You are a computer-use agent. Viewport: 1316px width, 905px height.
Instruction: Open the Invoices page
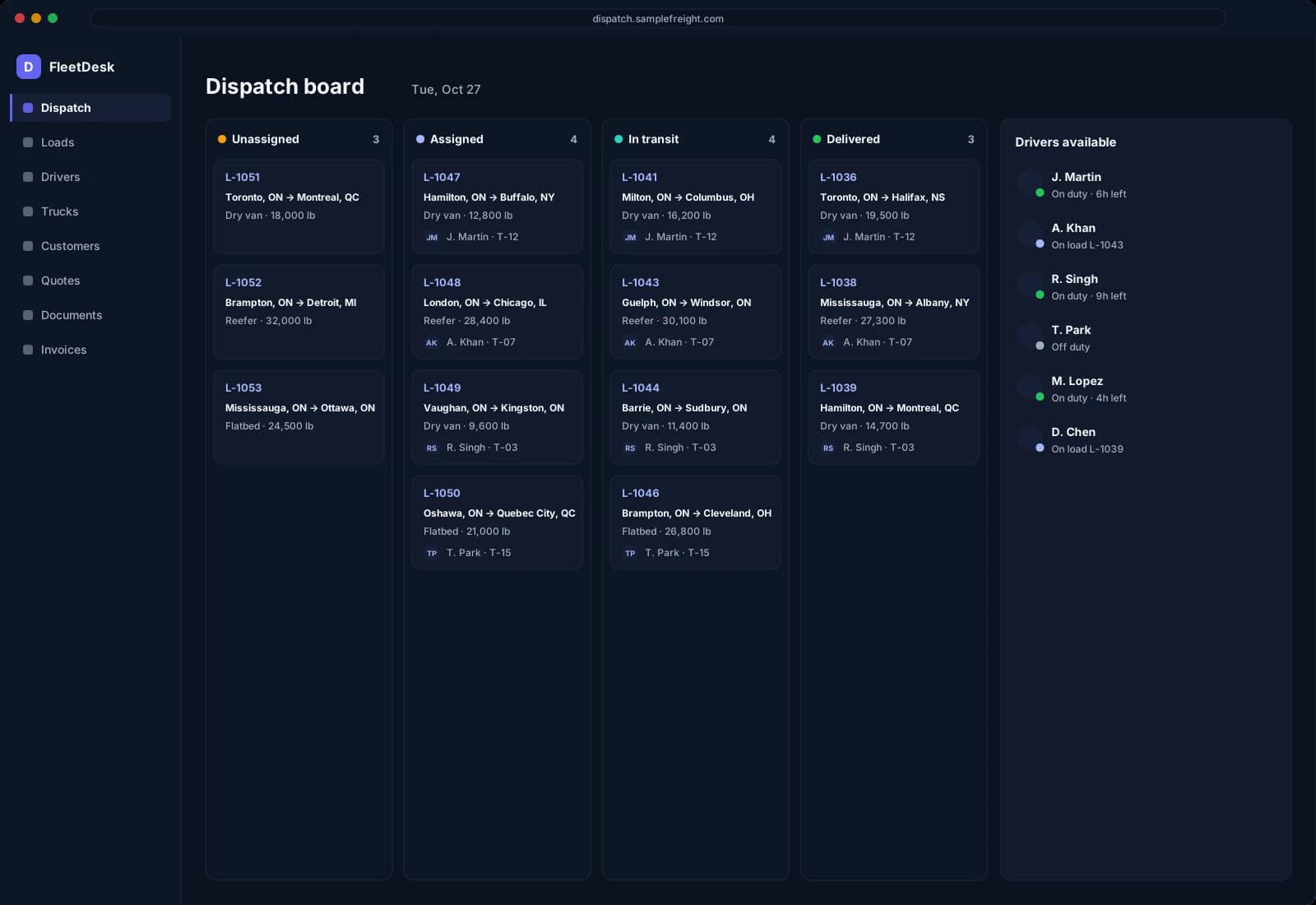90,350
